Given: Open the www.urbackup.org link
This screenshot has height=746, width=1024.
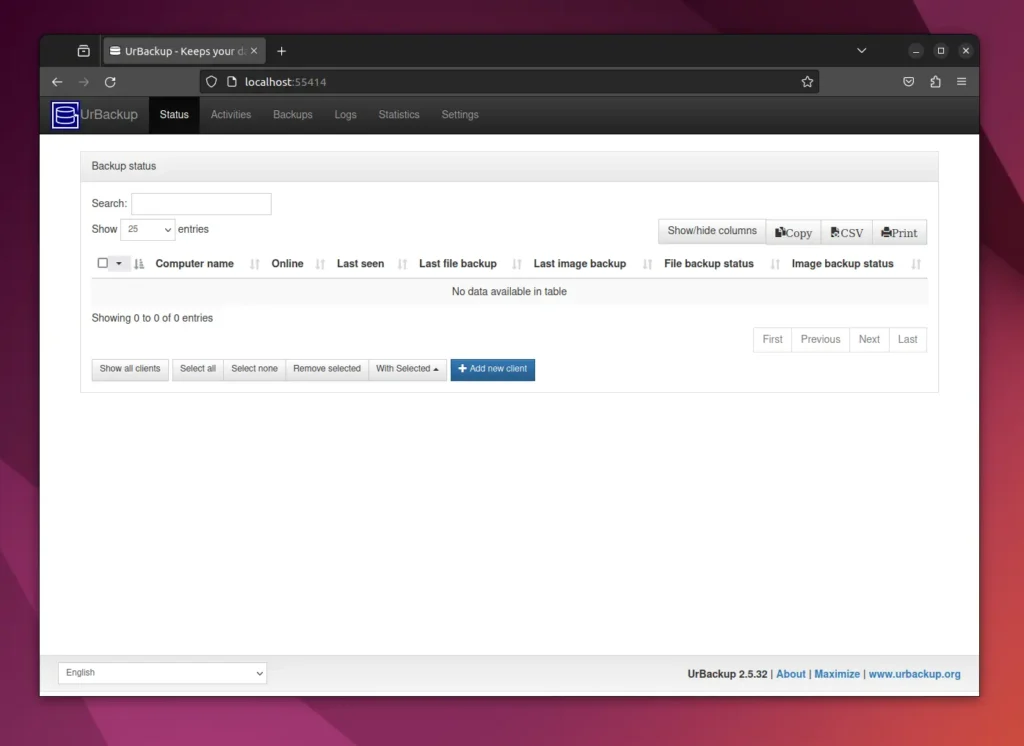Looking at the screenshot, I should coord(914,673).
